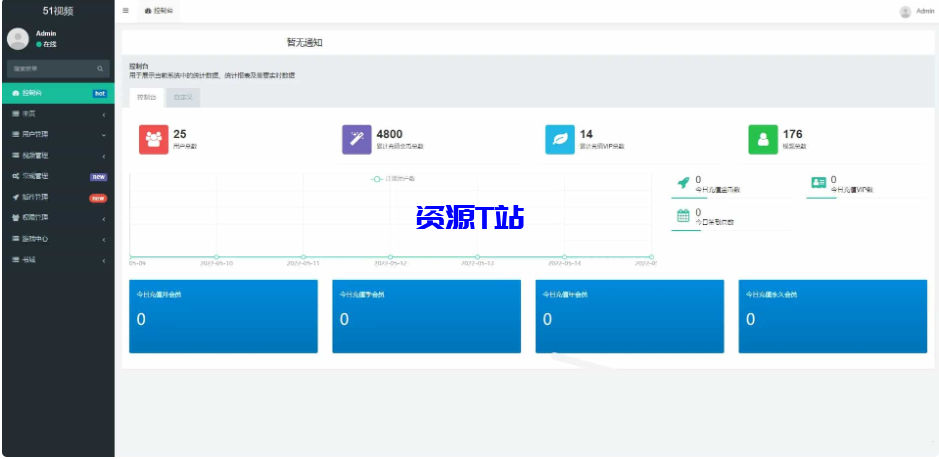Click the dashboard icon in the 控制台 sidebar row
Viewport: 939px width, 459px height.
tap(16, 93)
